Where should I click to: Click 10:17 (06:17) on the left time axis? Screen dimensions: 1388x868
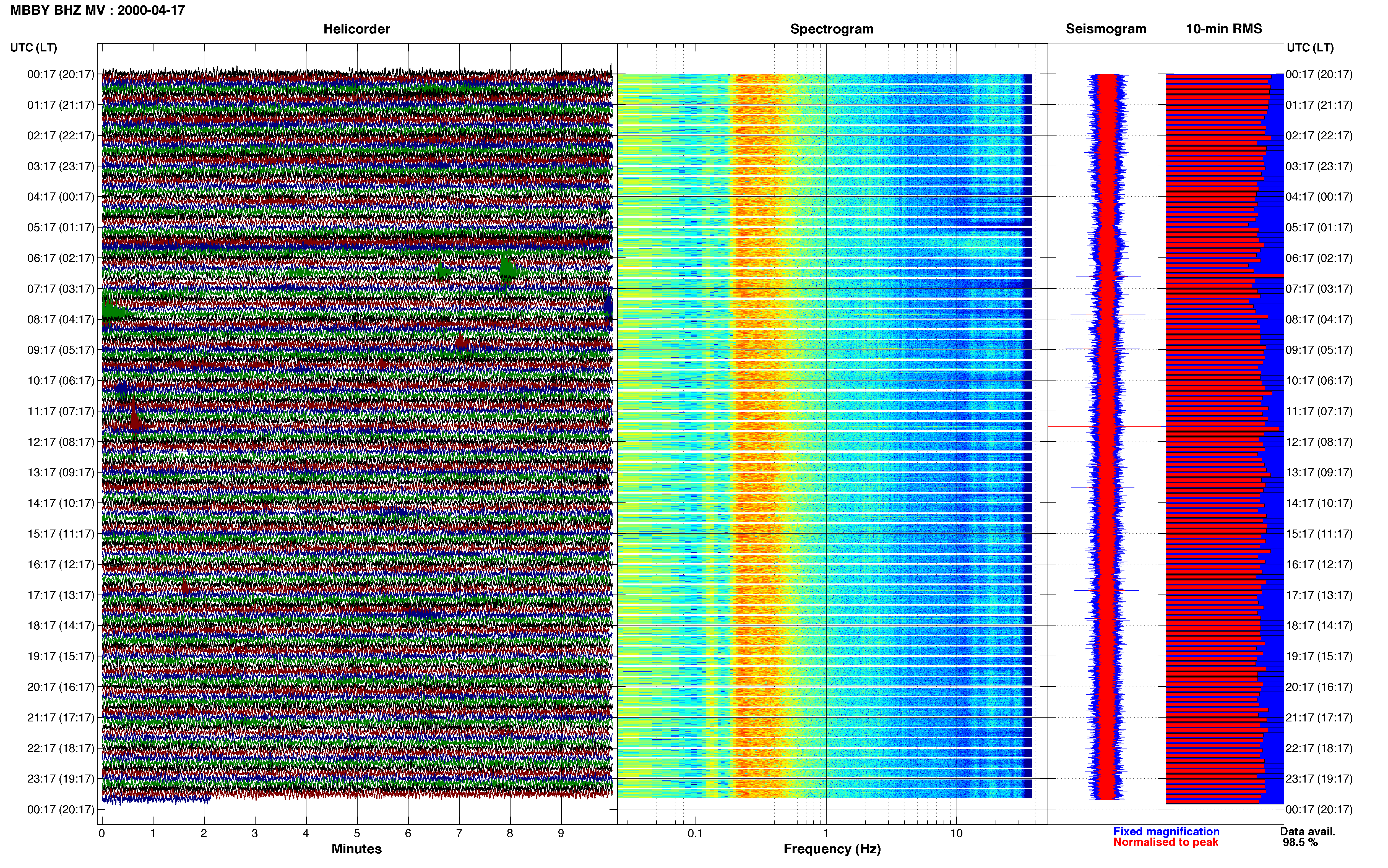coord(61,380)
